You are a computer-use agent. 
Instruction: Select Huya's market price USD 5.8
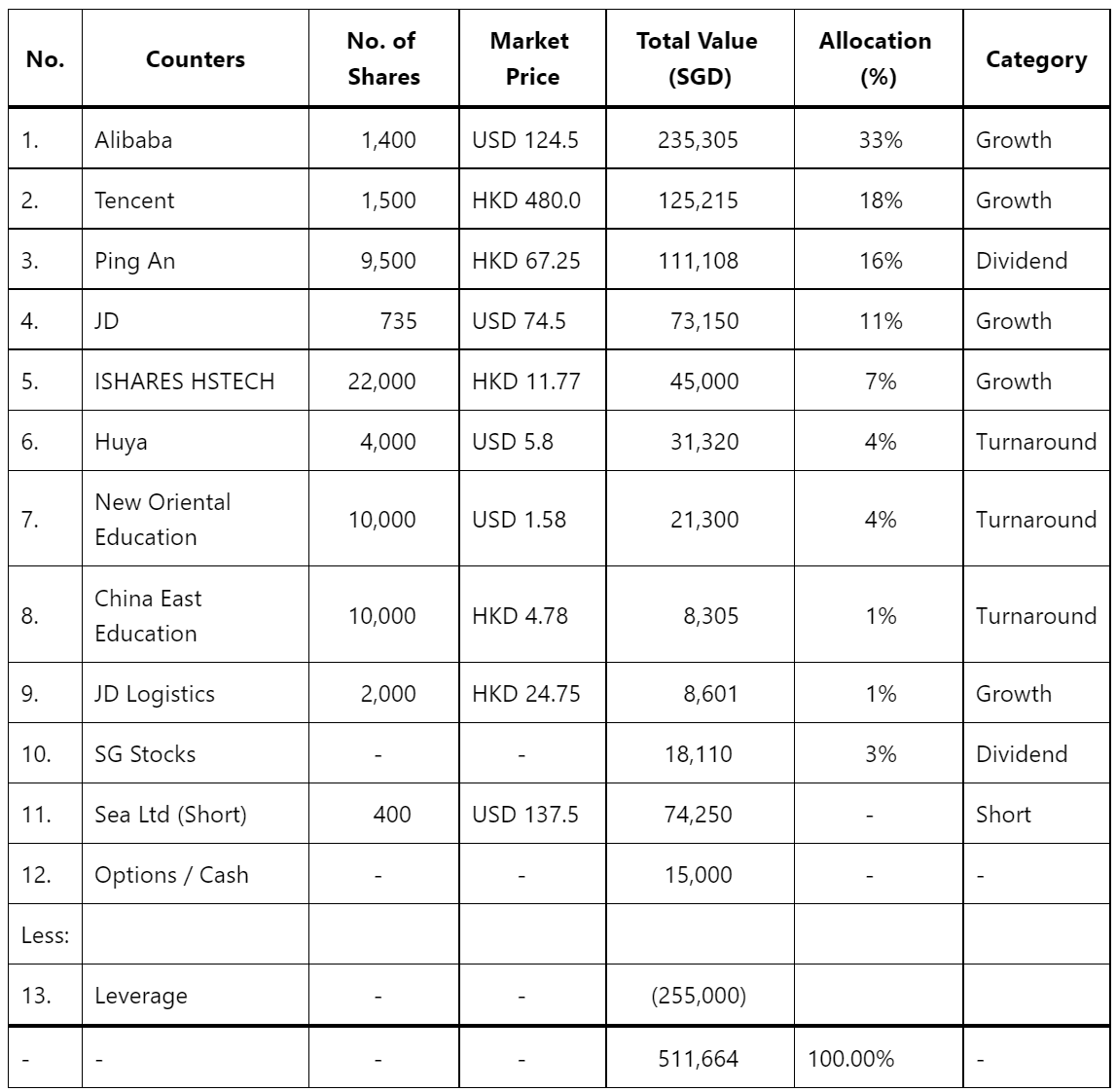[x=512, y=442]
